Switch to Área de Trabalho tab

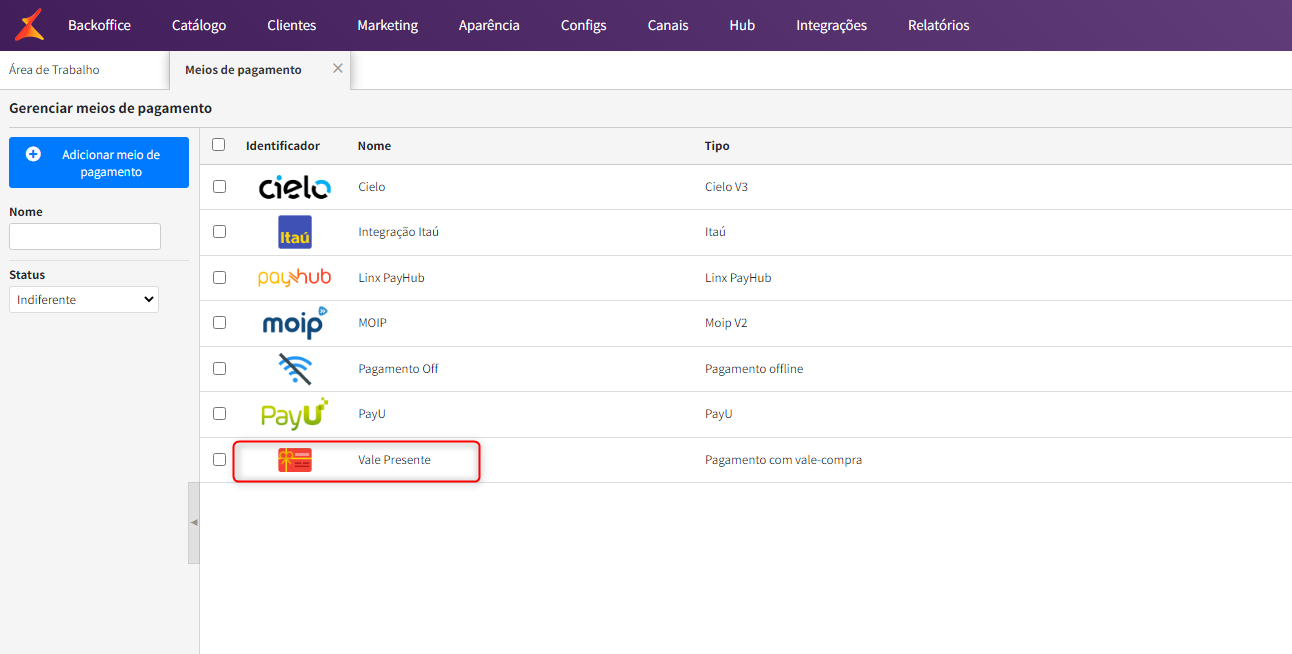tap(54, 70)
